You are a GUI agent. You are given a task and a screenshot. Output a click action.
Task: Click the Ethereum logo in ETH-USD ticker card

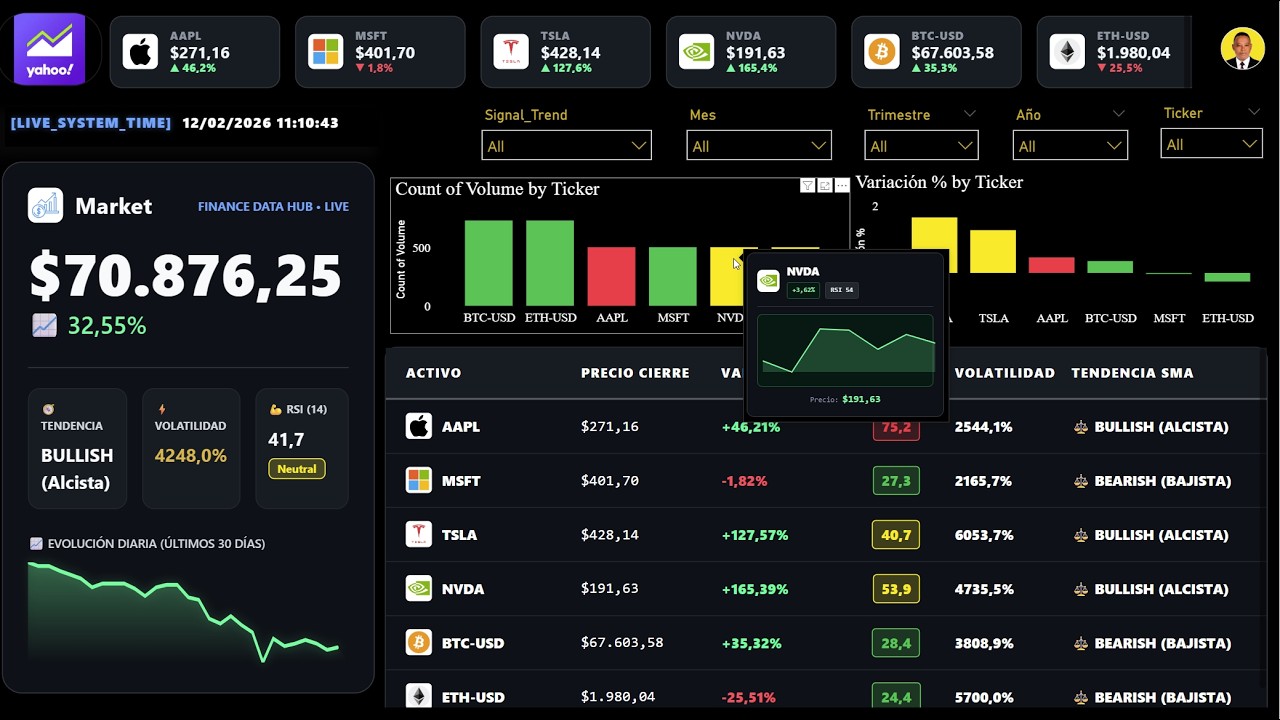click(x=1067, y=52)
